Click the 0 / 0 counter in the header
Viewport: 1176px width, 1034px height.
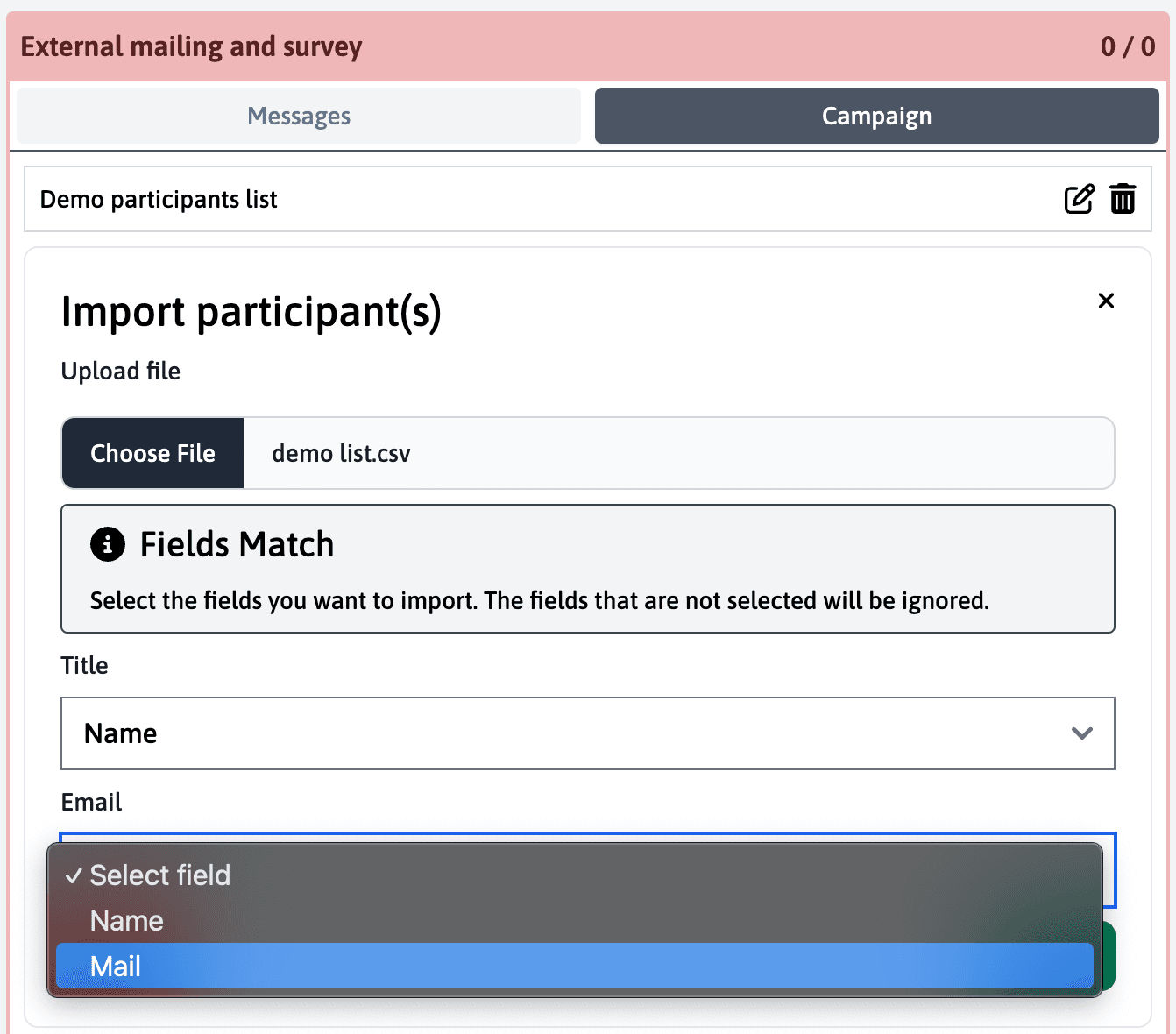pos(1127,46)
